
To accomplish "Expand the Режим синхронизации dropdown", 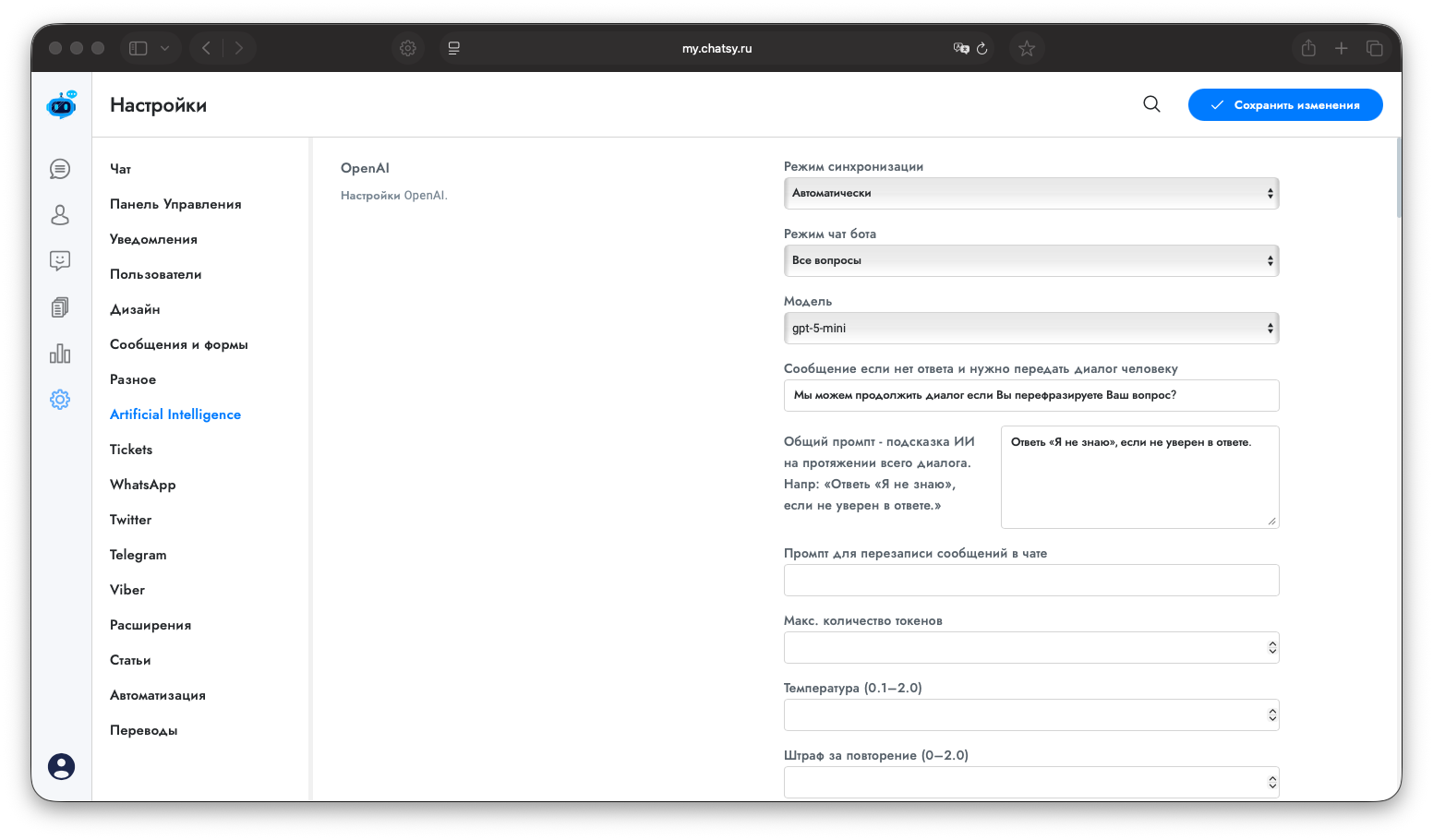I will click(x=1030, y=194).
